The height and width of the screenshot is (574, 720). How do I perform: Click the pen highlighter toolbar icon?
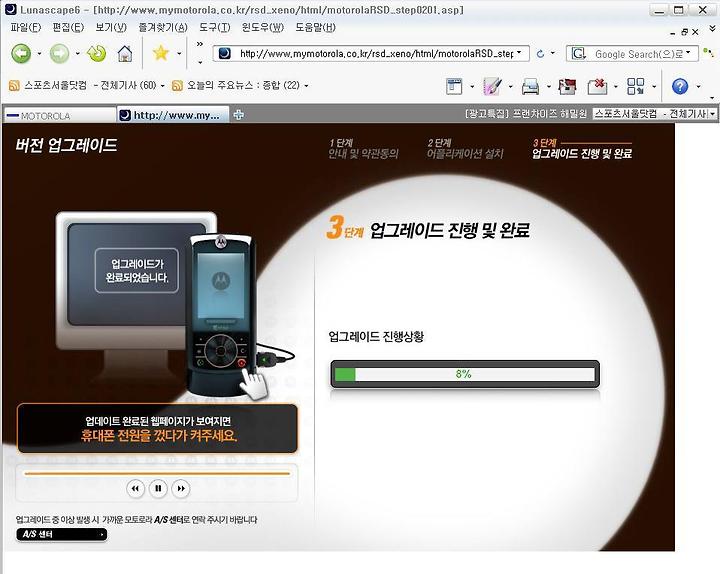coord(492,86)
